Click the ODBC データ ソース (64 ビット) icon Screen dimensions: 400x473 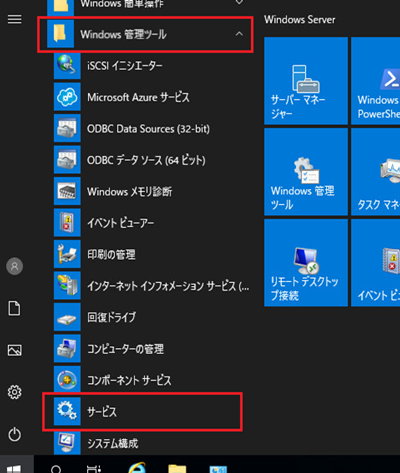click(x=67, y=159)
